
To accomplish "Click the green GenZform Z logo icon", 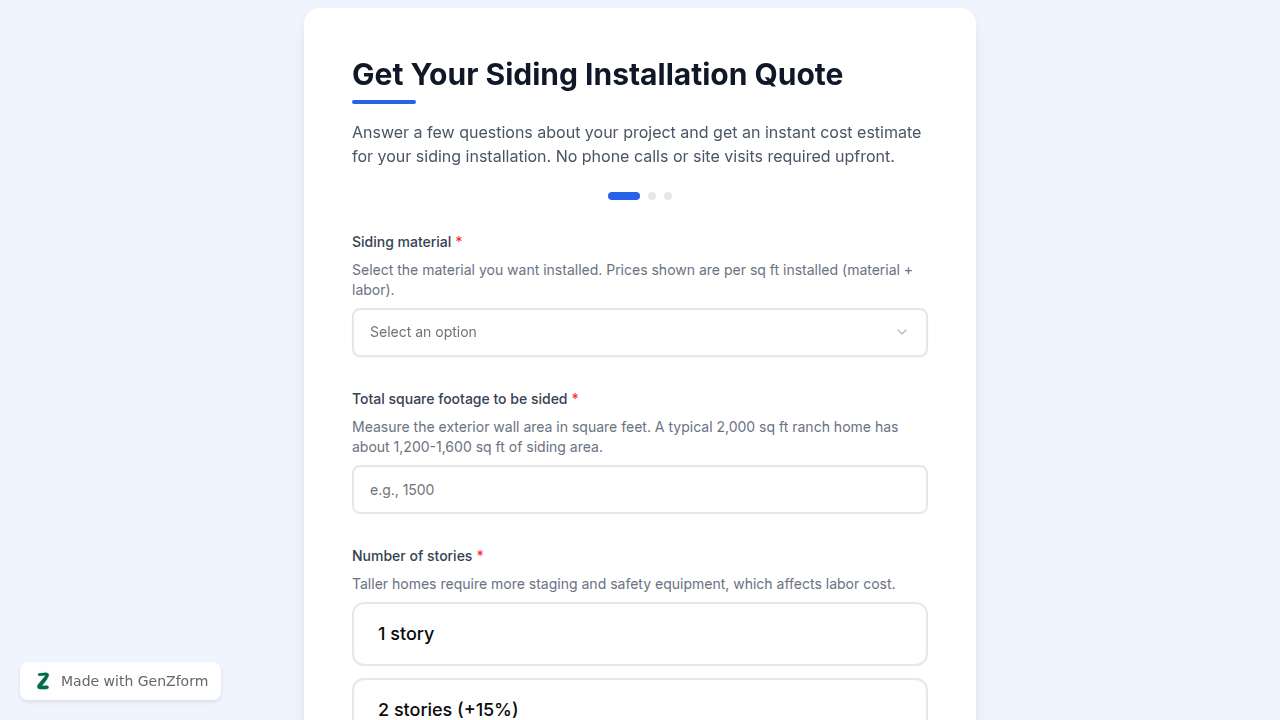I will pyautogui.click(x=43, y=680).
